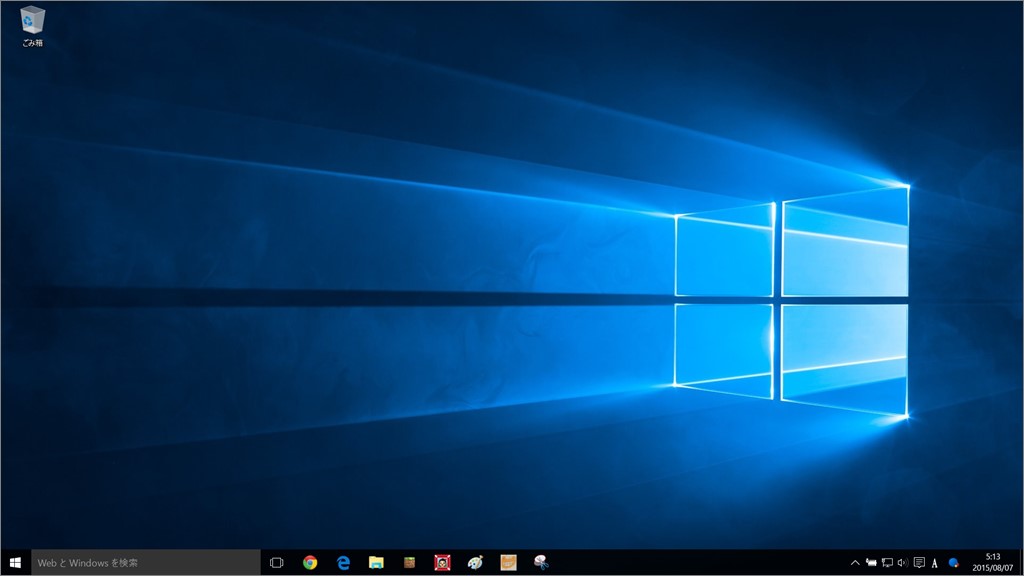The image size is (1024, 576).
Task: Click the blue circle tray icon
Action: 954,563
